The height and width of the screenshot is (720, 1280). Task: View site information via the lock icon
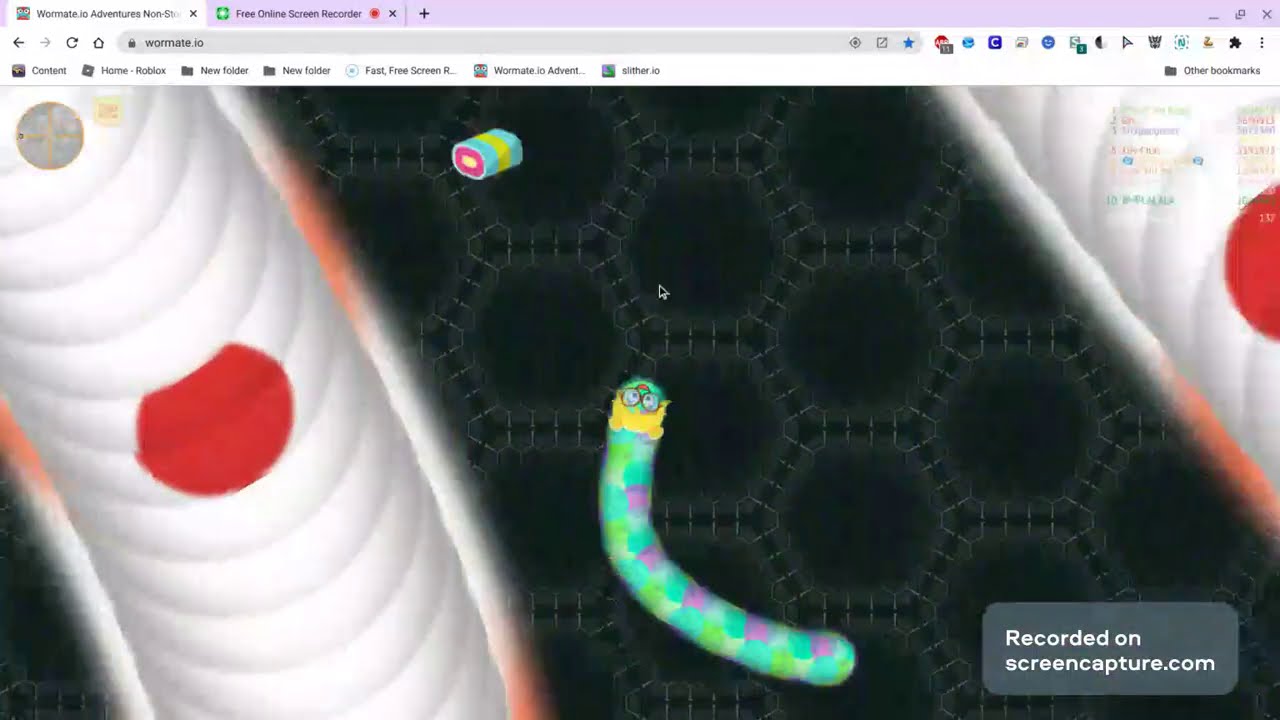[x=131, y=43]
